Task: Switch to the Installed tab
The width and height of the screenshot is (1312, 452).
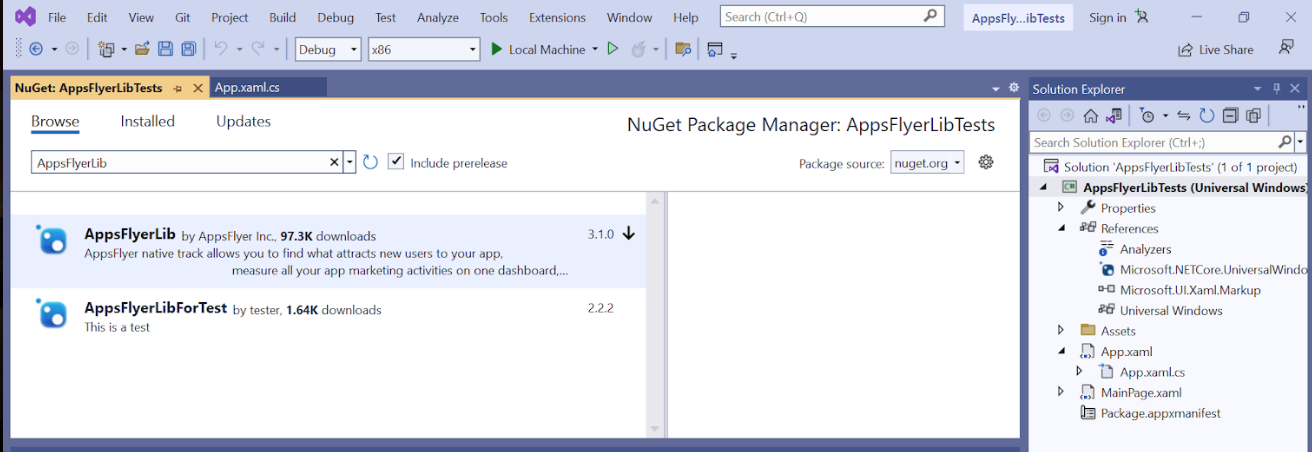Action: 147,121
